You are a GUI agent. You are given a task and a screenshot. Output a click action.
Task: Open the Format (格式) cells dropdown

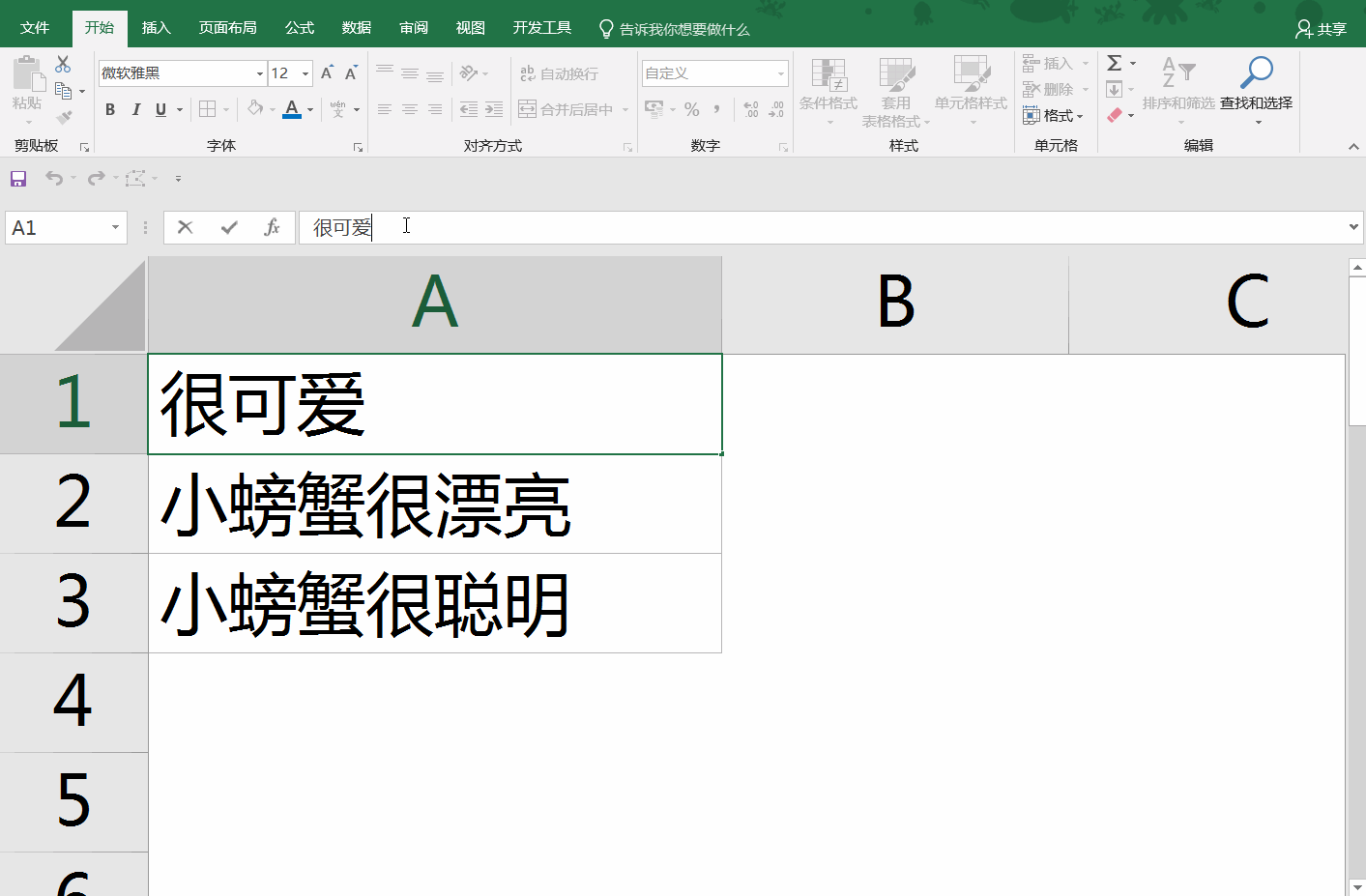[x=1054, y=116]
